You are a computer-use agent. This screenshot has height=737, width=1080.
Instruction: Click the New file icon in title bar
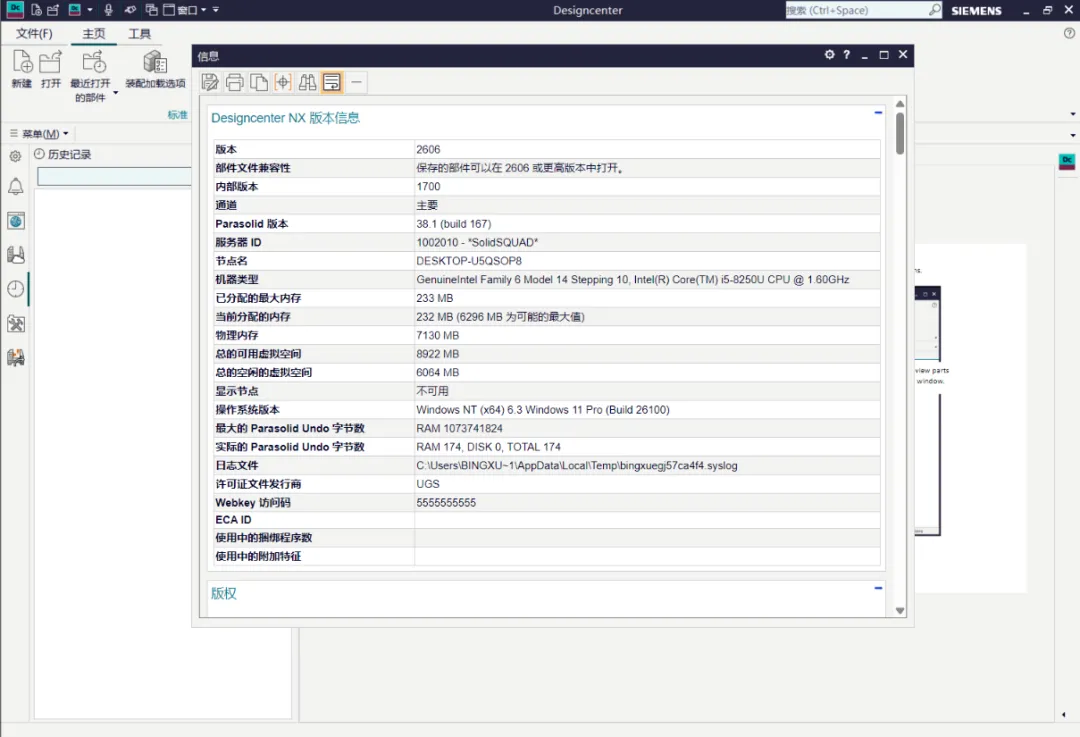point(37,10)
